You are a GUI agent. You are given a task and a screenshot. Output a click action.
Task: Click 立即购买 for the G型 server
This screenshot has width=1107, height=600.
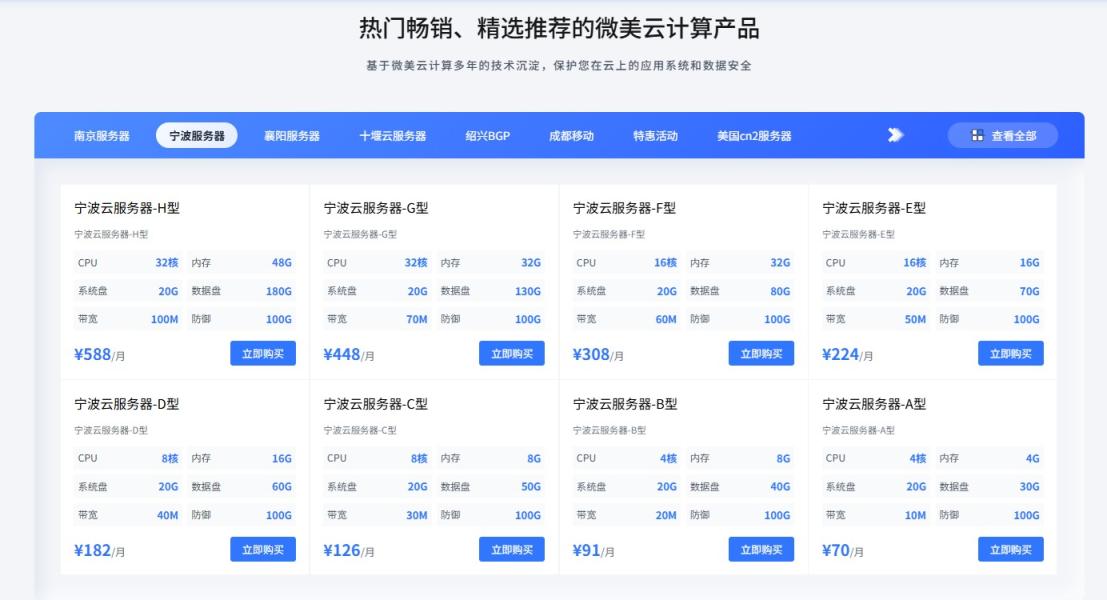[x=512, y=354]
